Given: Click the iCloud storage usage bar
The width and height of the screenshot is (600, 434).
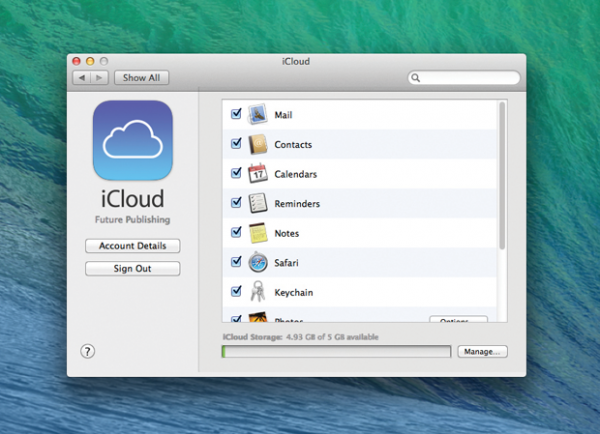Looking at the screenshot, I should (x=336, y=351).
